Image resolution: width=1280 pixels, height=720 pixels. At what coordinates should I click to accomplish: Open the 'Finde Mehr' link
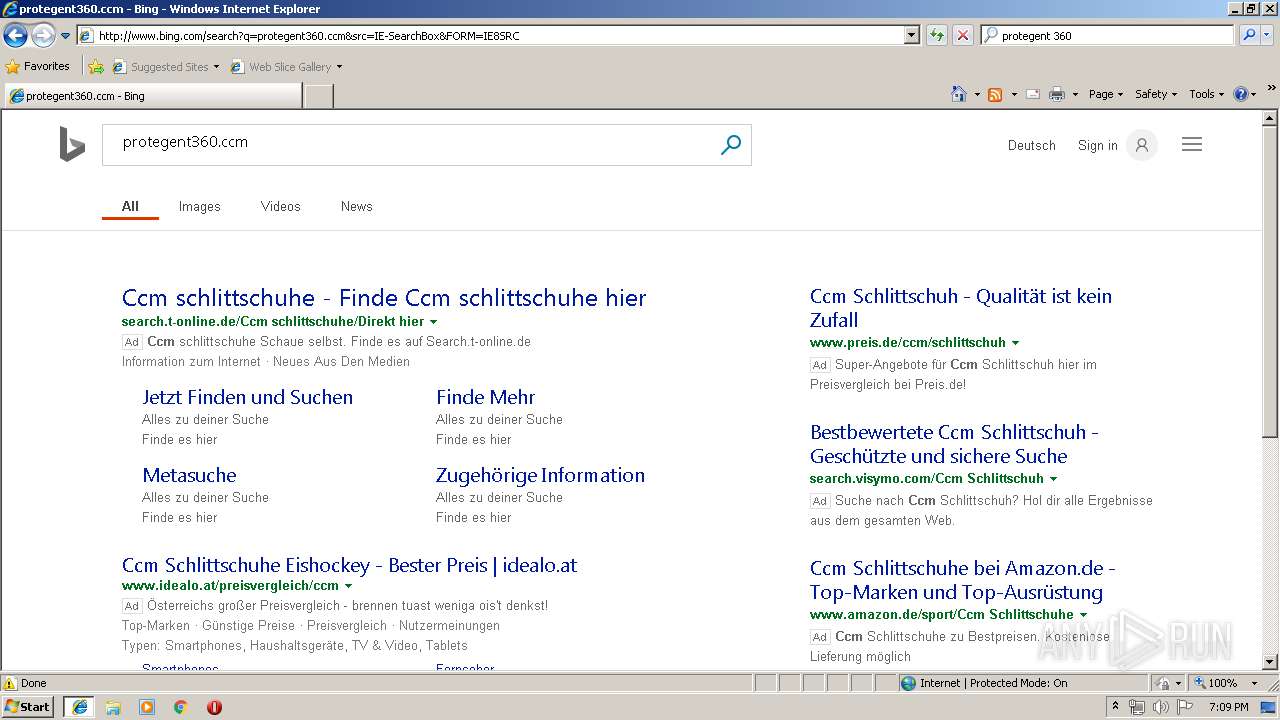point(485,397)
